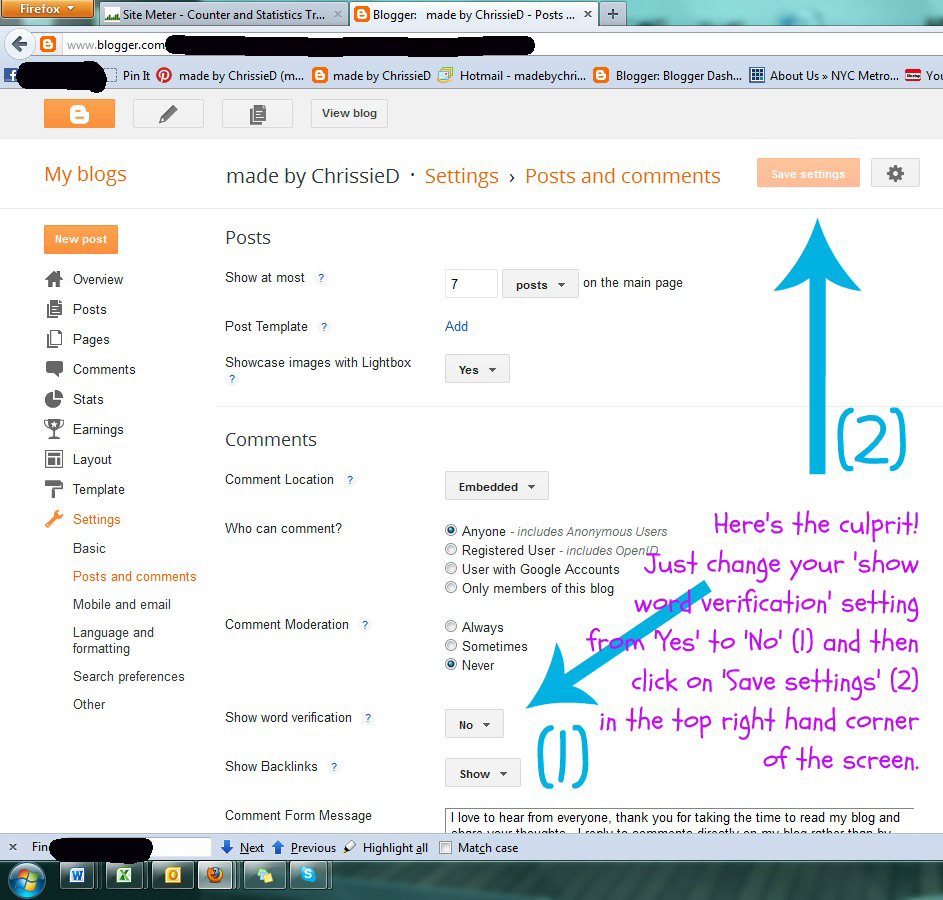Click the Save settings button
943x900 pixels.
(808, 173)
